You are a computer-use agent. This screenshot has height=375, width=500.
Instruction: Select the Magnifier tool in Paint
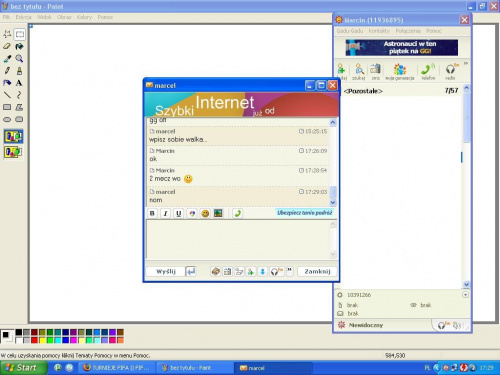19,59
